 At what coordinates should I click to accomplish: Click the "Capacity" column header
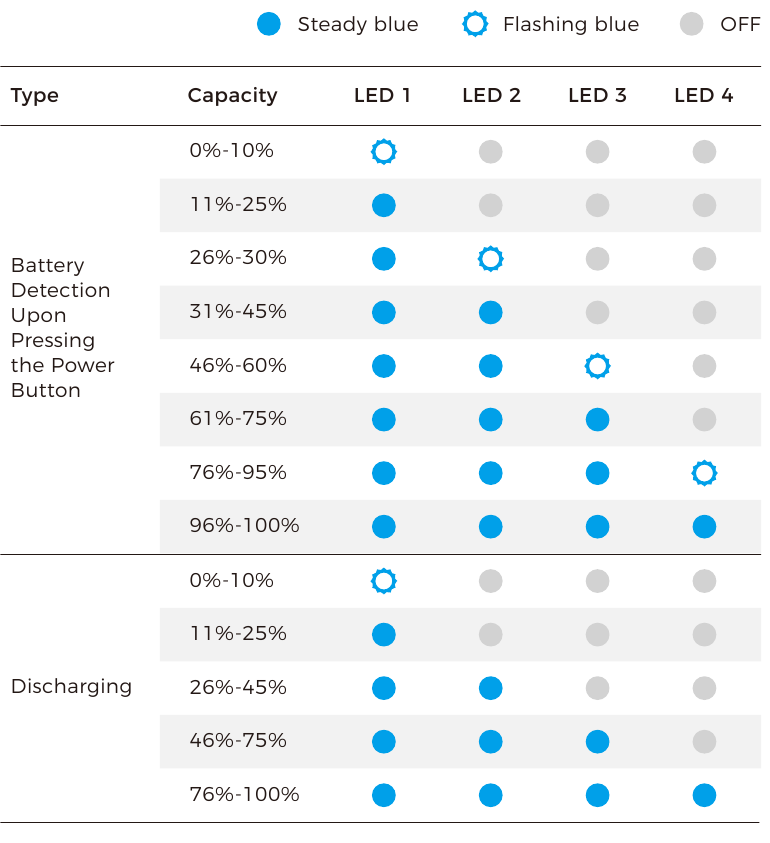click(x=232, y=96)
